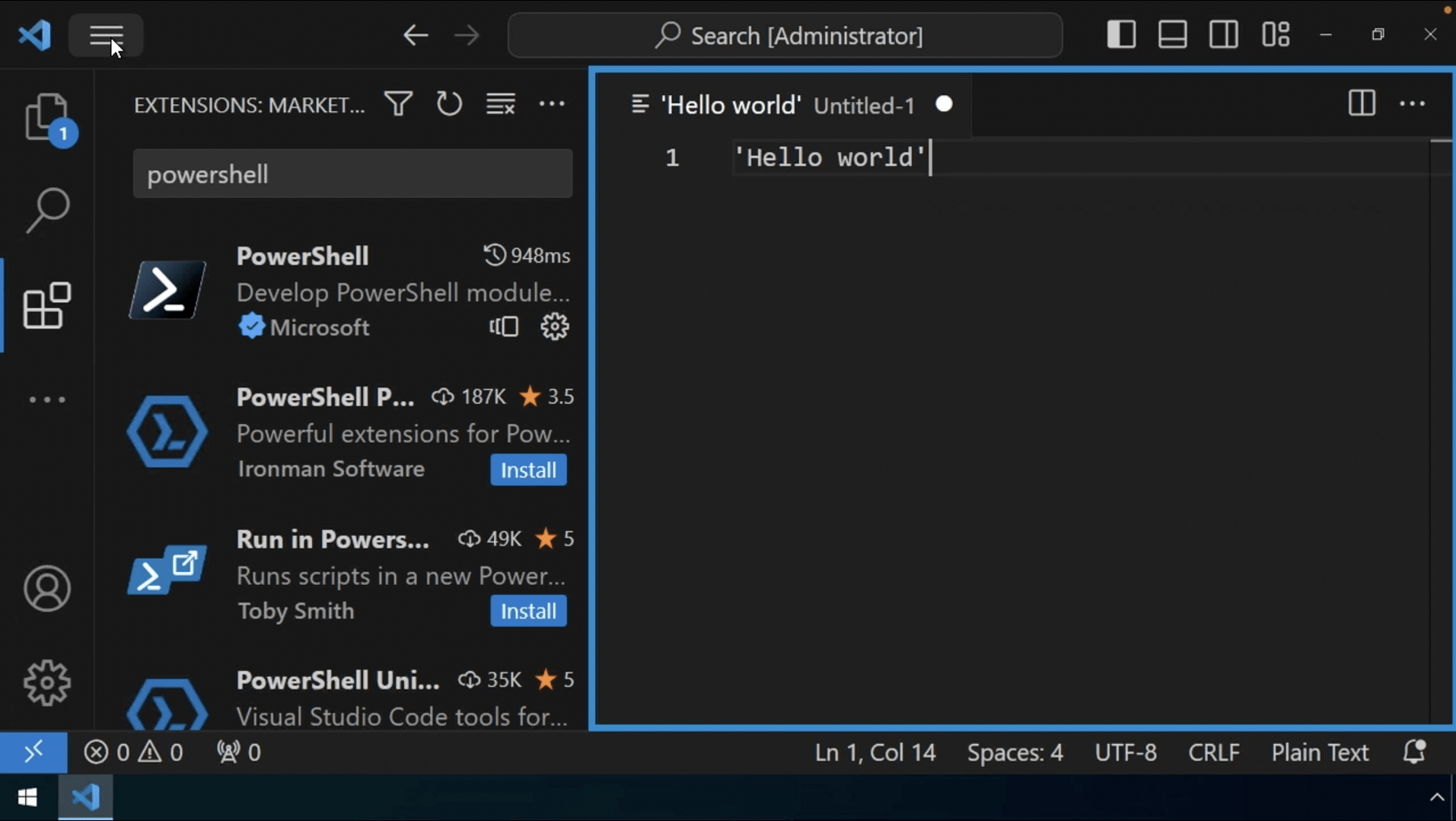Toggle the primary side bar layout icon

coord(1121,35)
